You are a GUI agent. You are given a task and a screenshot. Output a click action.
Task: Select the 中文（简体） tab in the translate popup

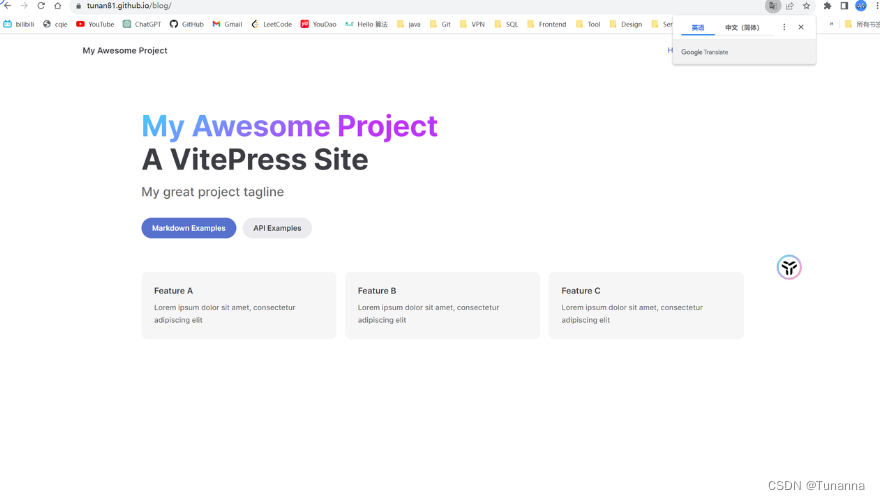click(742, 27)
